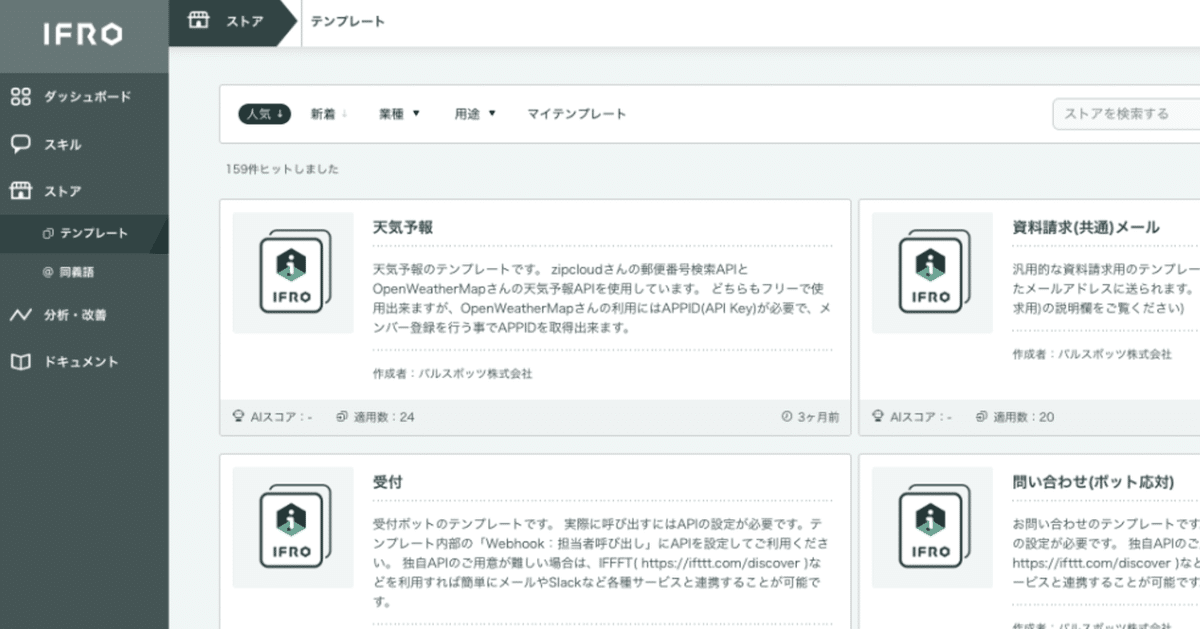Open the 問い合わせ(ボット応対) template thumbnail
This screenshot has height=629, width=1200.
tap(932, 526)
